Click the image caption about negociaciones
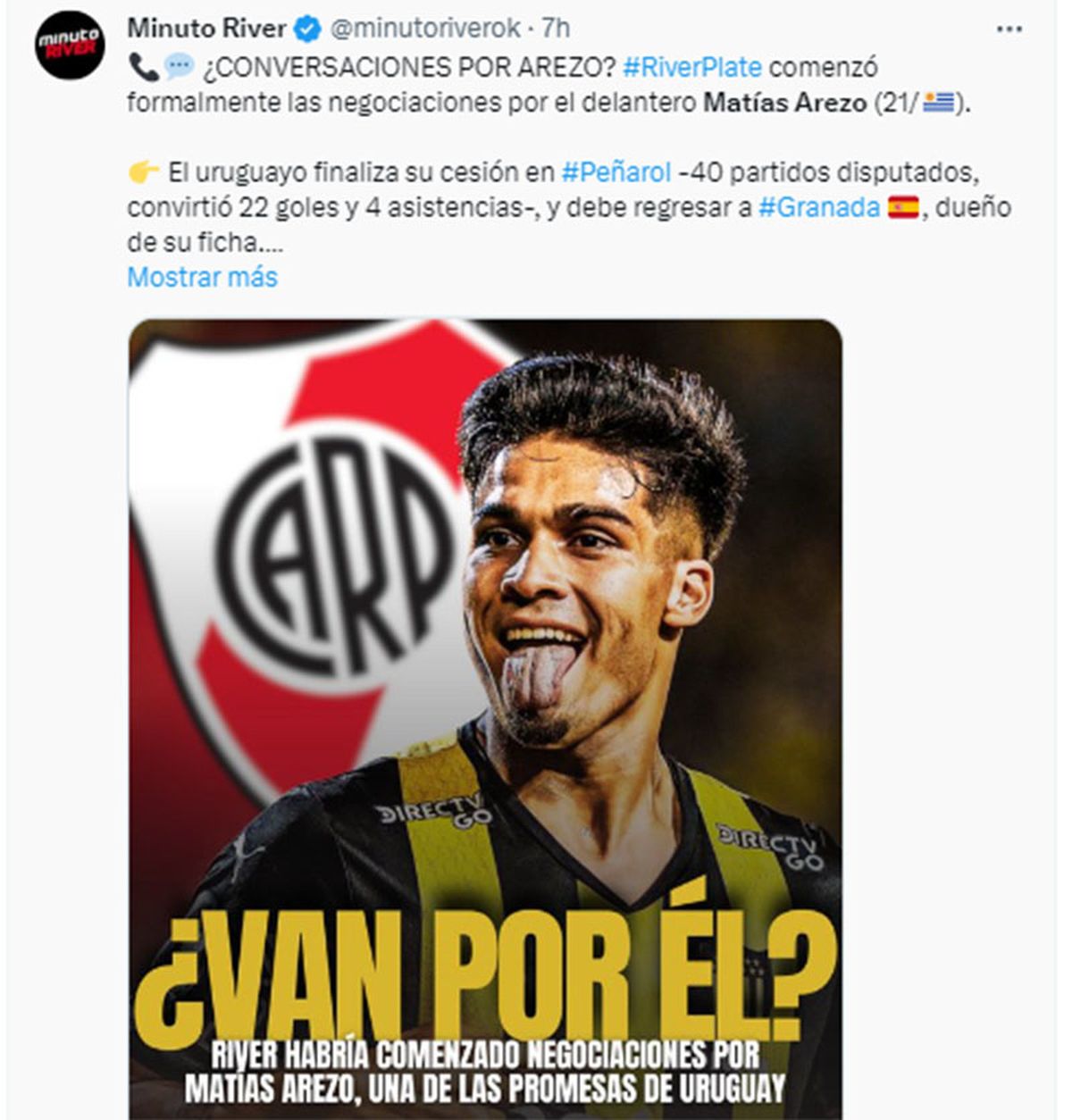 pos(485,1072)
